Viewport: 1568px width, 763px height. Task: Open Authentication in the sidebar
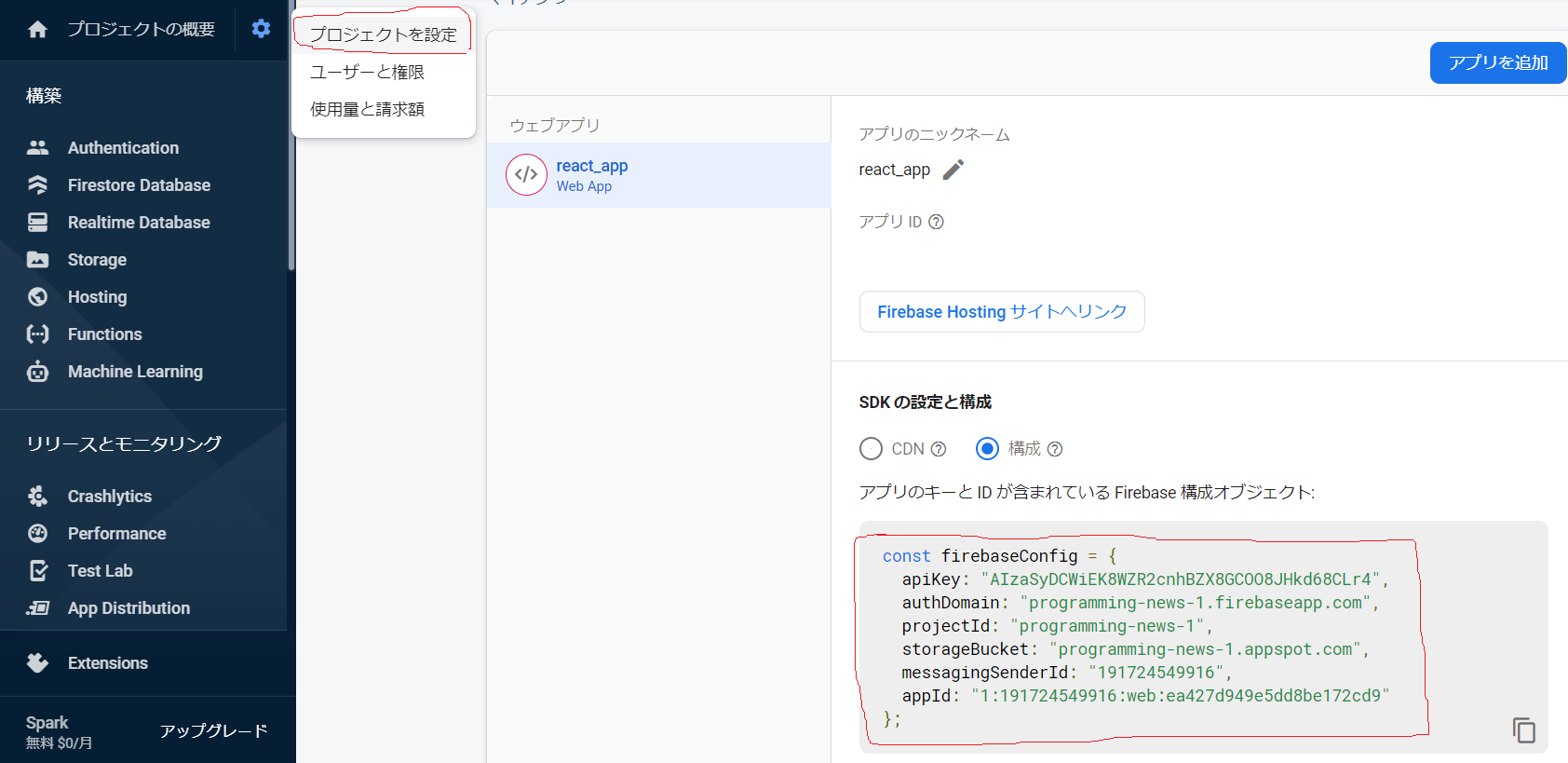(123, 148)
